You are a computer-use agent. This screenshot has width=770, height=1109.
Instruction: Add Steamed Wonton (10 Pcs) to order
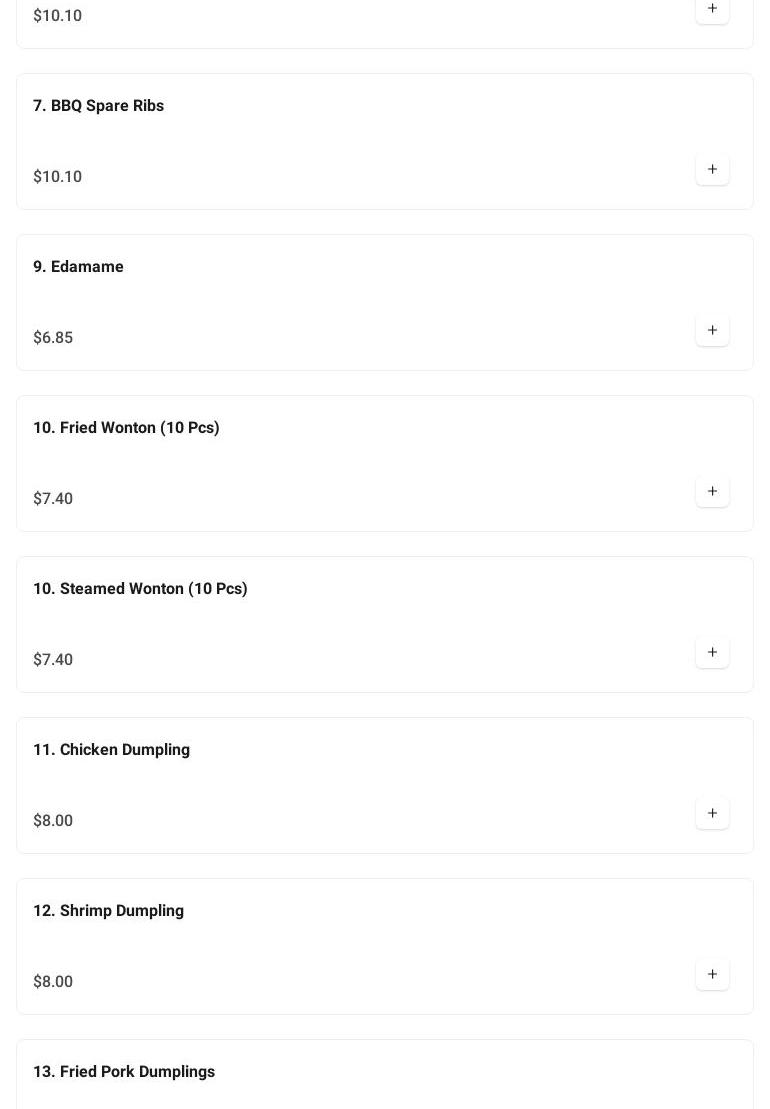coord(712,653)
